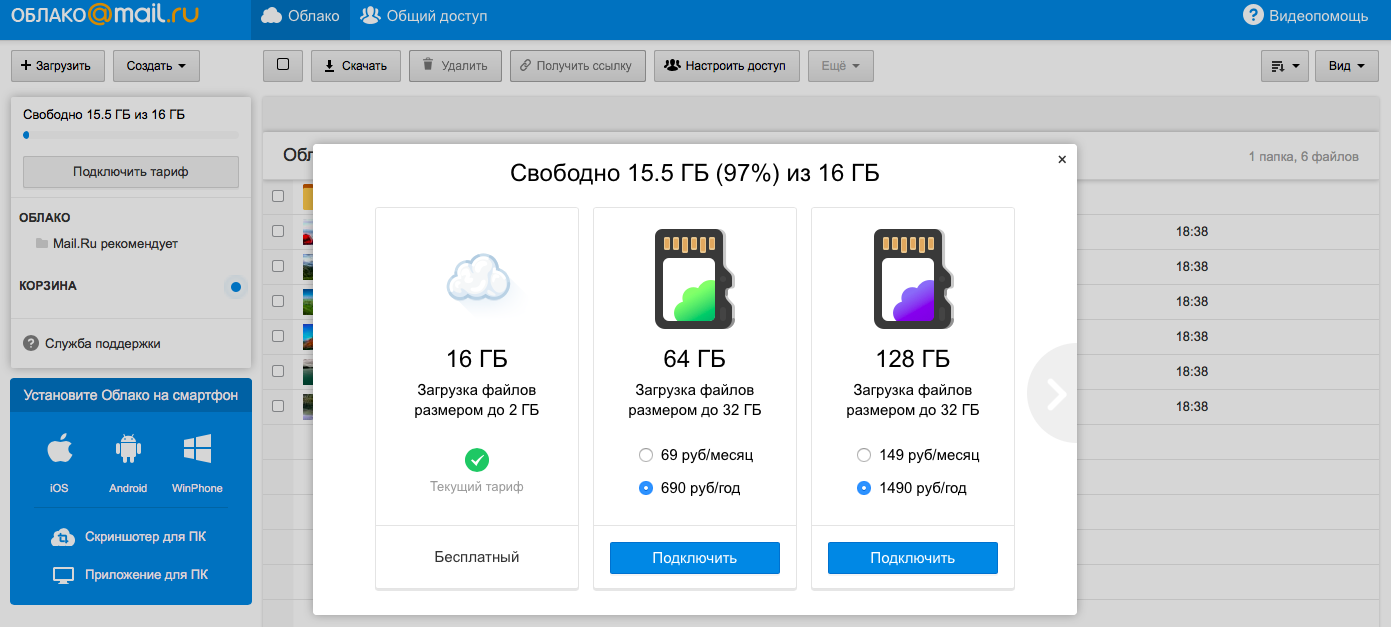The image size is (1391, 627).
Task: Click the Android robot icon
Action: tap(128, 450)
